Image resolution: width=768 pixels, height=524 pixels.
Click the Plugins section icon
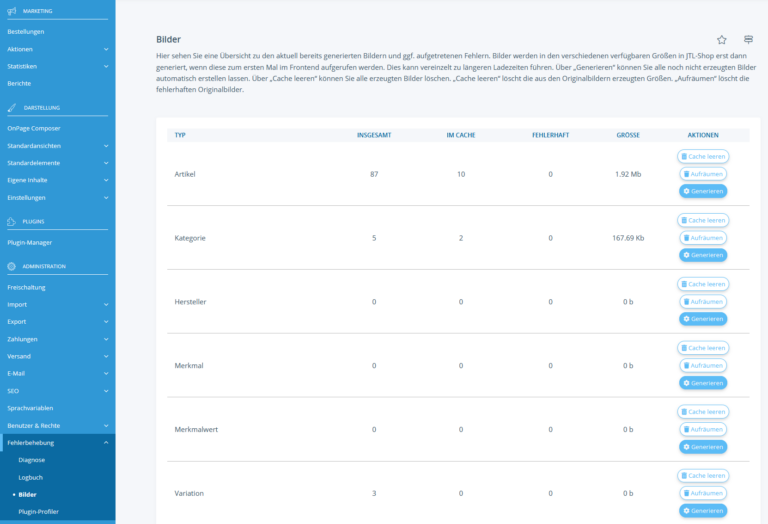pyautogui.click(x=11, y=221)
